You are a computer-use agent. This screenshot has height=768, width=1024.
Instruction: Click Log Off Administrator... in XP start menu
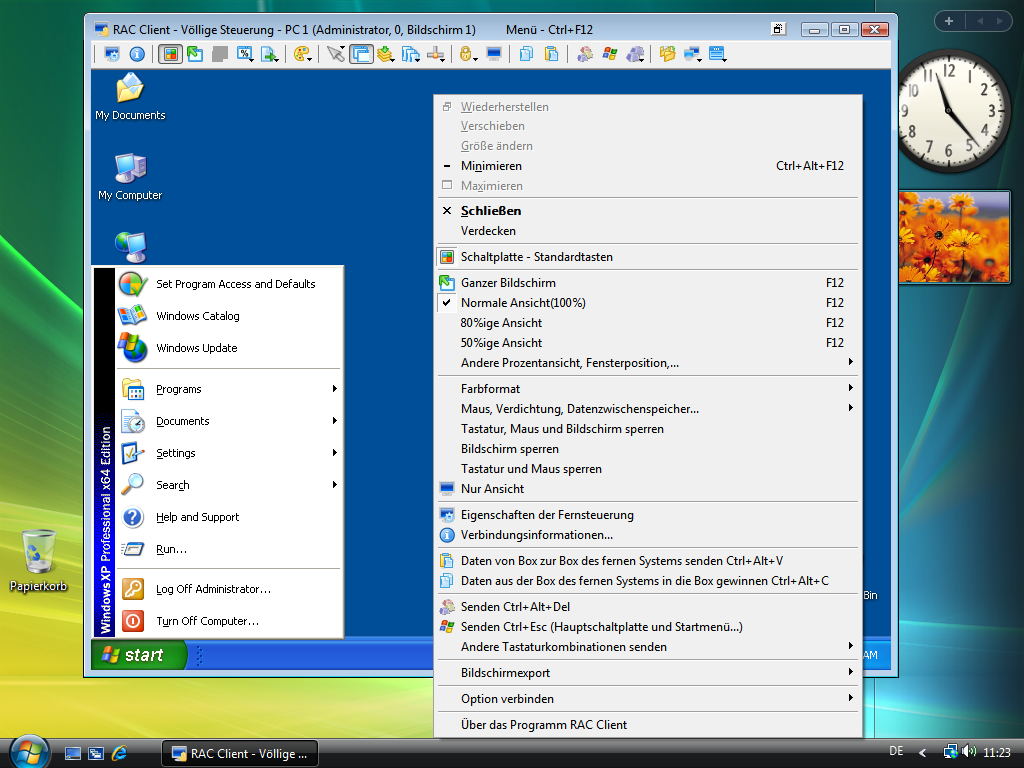tap(229, 589)
